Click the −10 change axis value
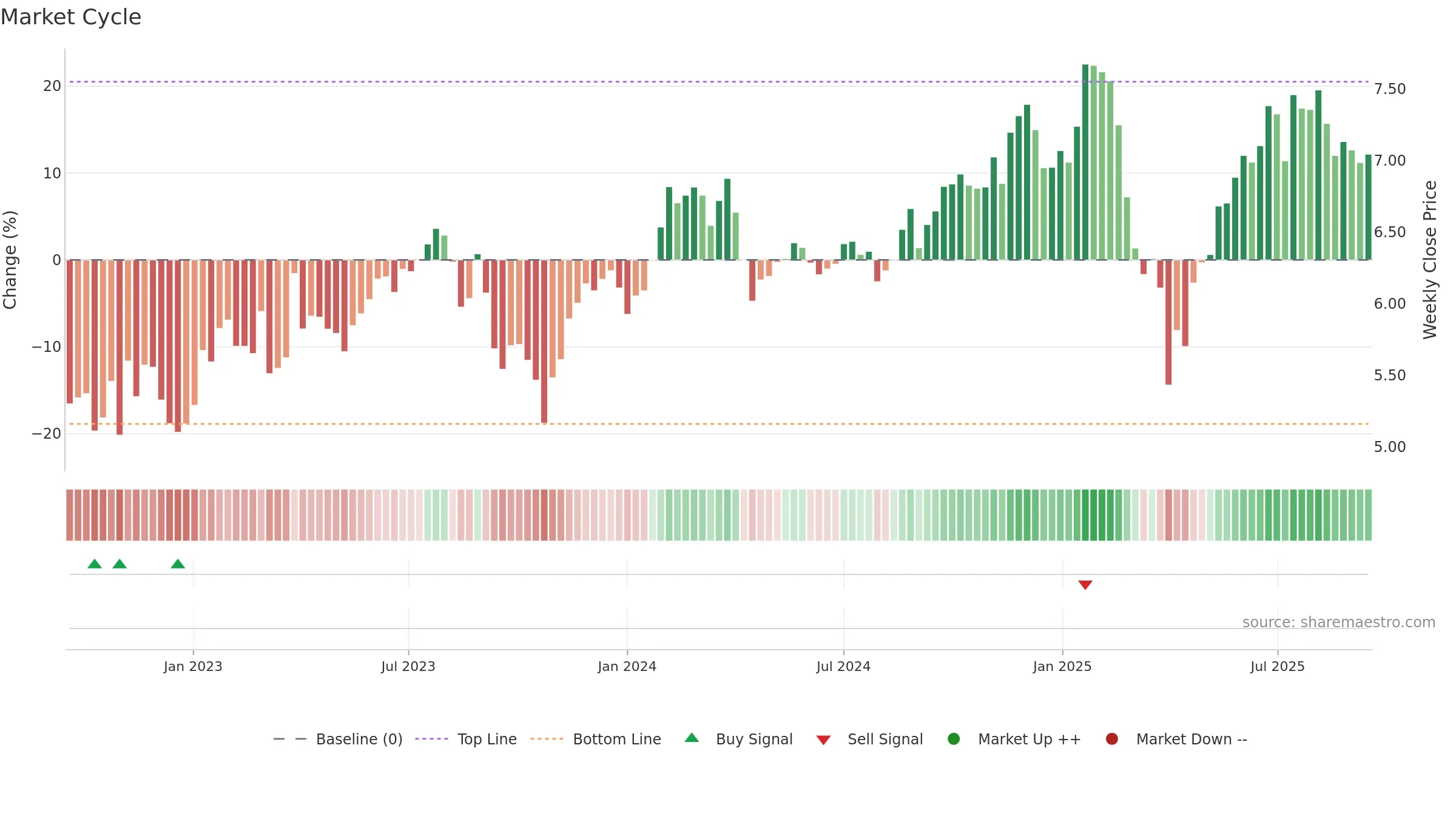The width and height of the screenshot is (1456, 819). coord(47,347)
